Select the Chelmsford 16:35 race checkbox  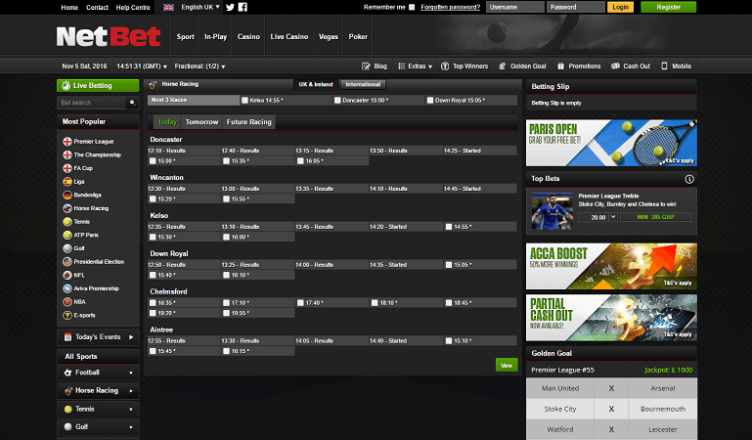(152, 302)
